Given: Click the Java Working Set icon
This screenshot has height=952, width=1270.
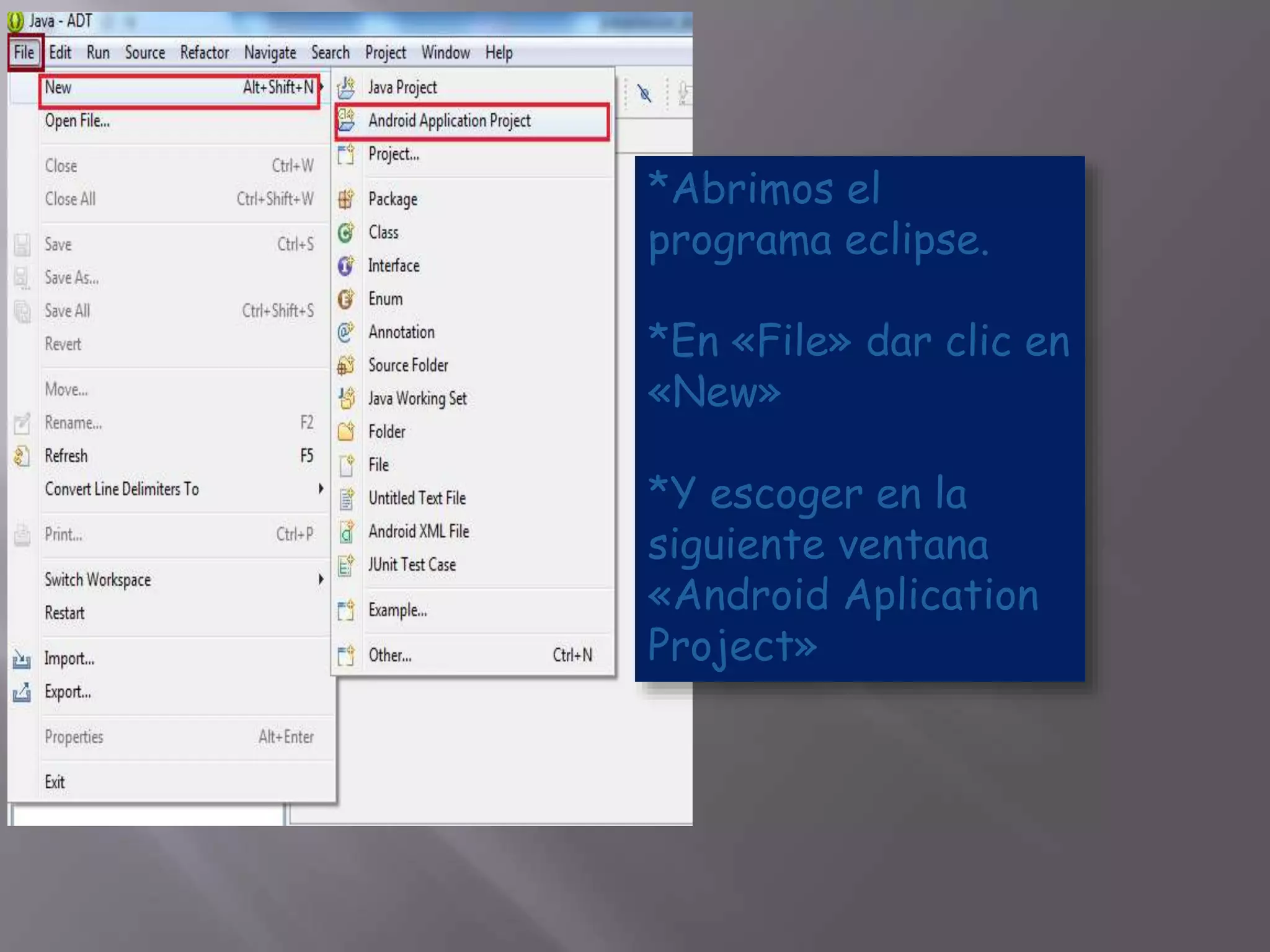Looking at the screenshot, I should [x=346, y=399].
